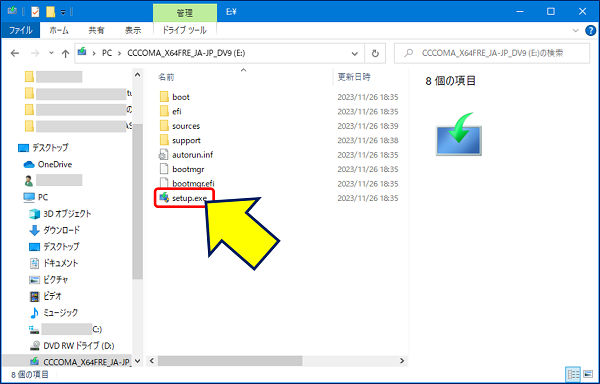Viewport: 600px width, 384px height.
Task: Click the quick access Properties icon
Action: pos(35,12)
